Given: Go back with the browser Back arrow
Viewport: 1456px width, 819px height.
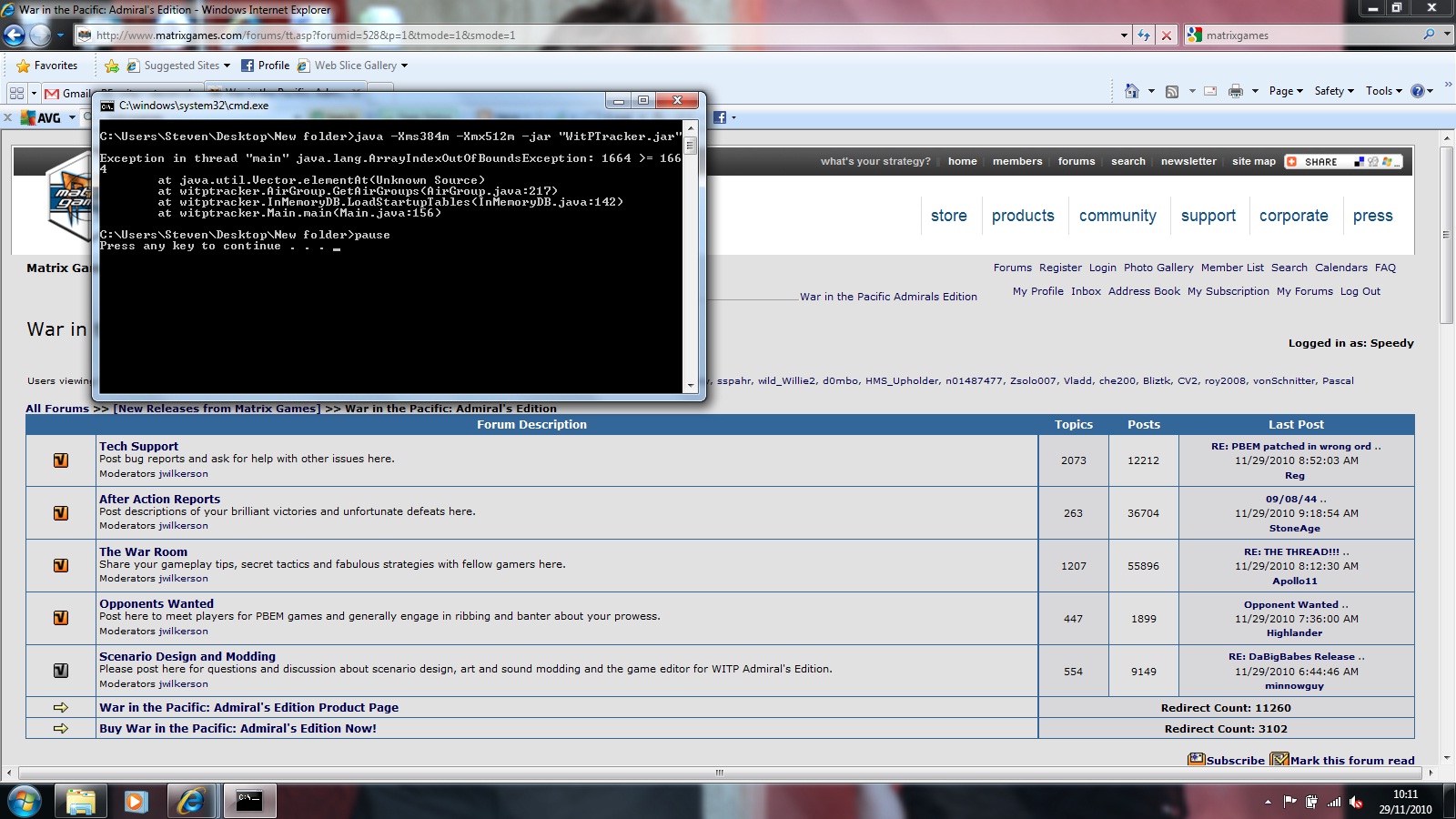Looking at the screenshot, I should [15, 35].
